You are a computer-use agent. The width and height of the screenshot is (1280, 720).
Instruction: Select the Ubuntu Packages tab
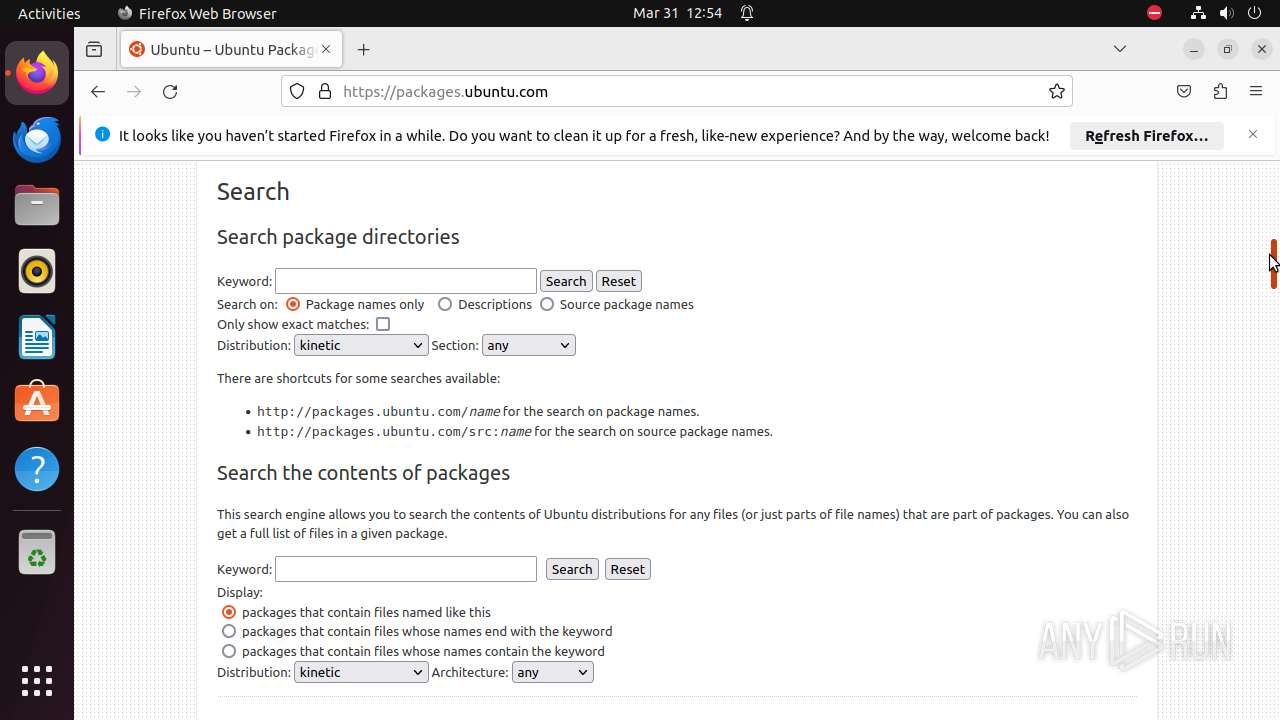point(230,49)
